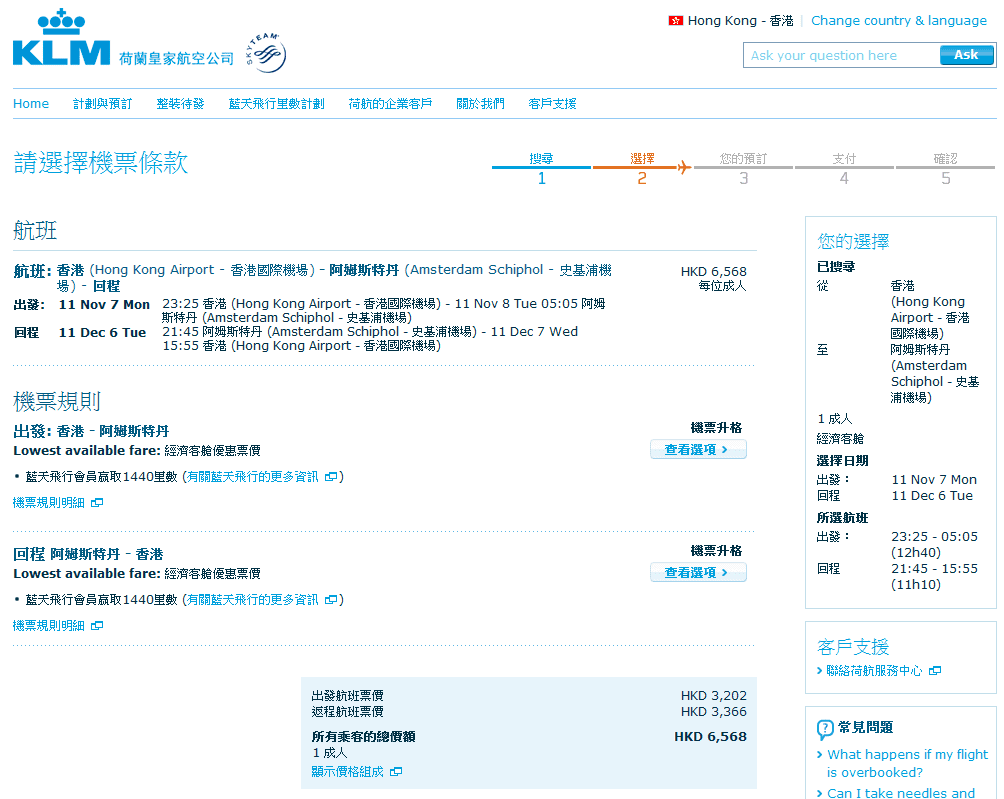Image resolution: width=1004 pixels, height=799 pixels.
Task: Open the 計劃與預訂 menu
Action: point(102,104)
